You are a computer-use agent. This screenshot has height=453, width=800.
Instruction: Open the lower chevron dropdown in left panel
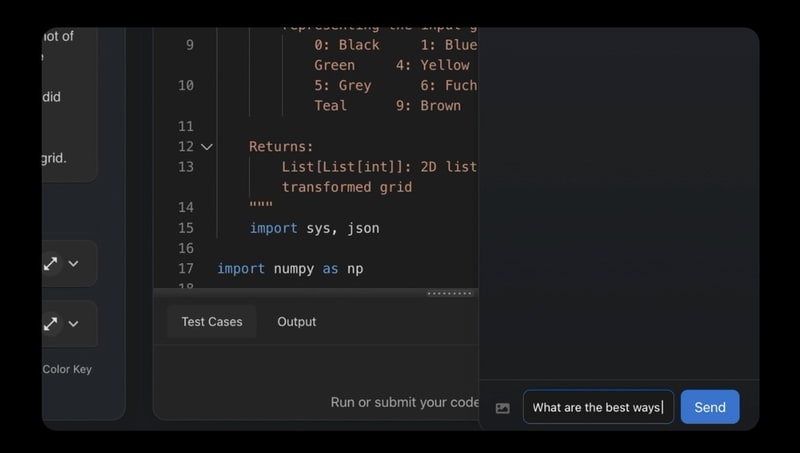pyautogui.click(x=73, y=324)
